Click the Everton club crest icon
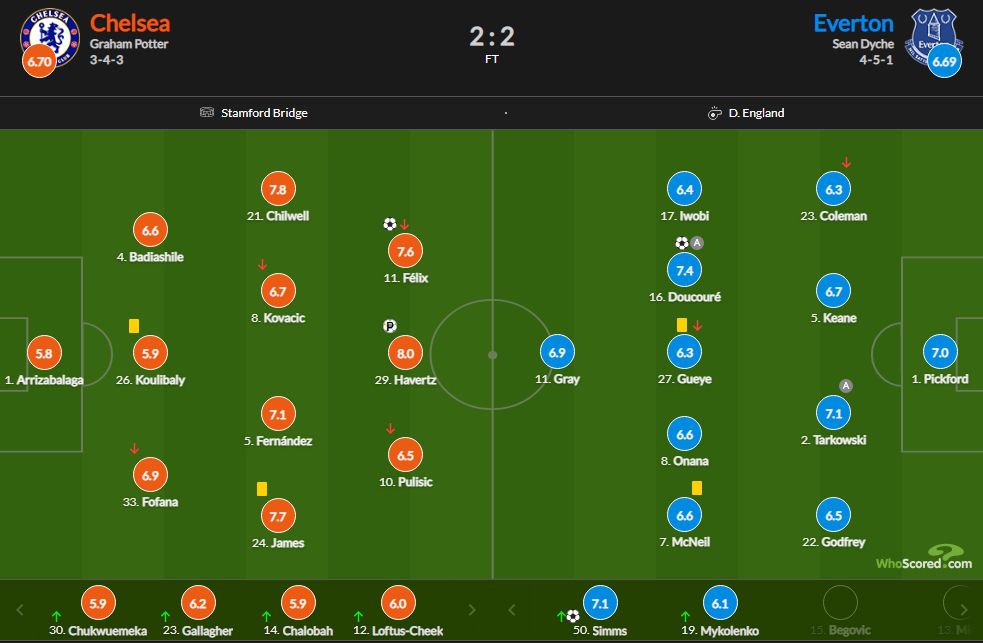 (932, 36)
